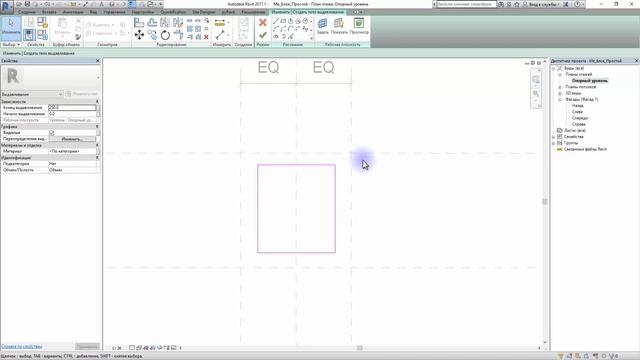Open the Вставка ribbon tab

click(49, 12)
